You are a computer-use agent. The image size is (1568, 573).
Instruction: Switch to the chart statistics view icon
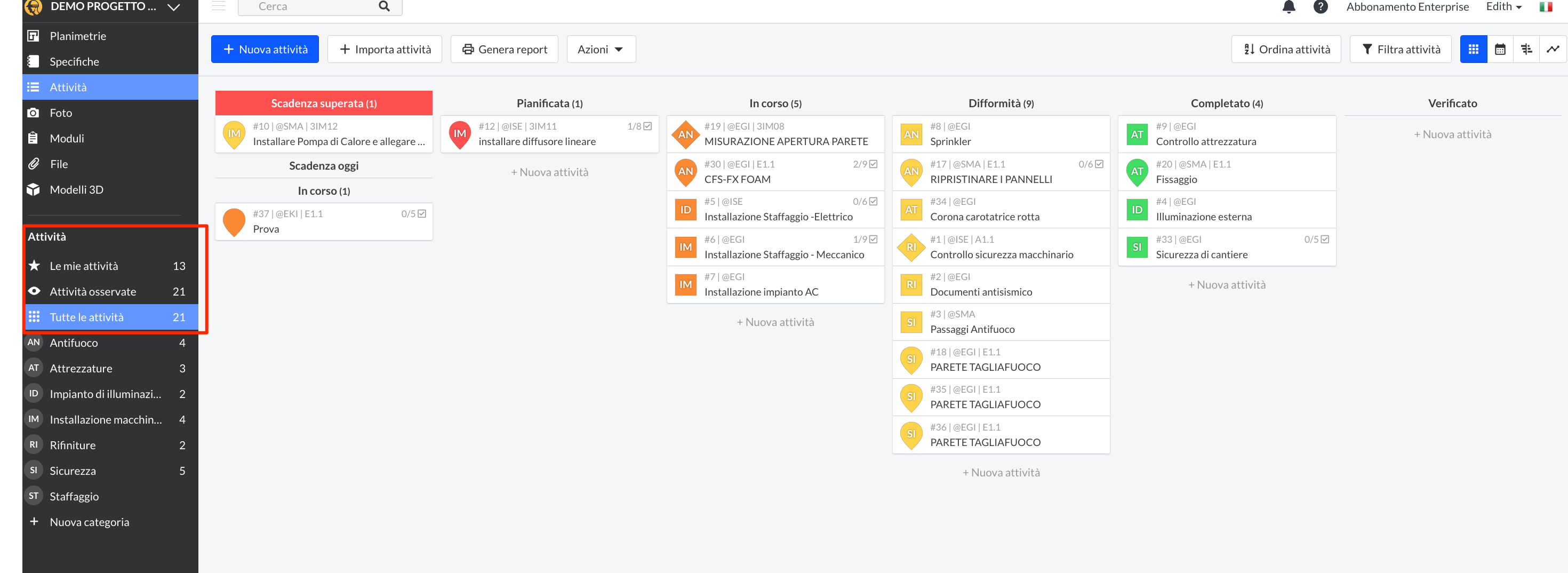[x=1553, y=49]
